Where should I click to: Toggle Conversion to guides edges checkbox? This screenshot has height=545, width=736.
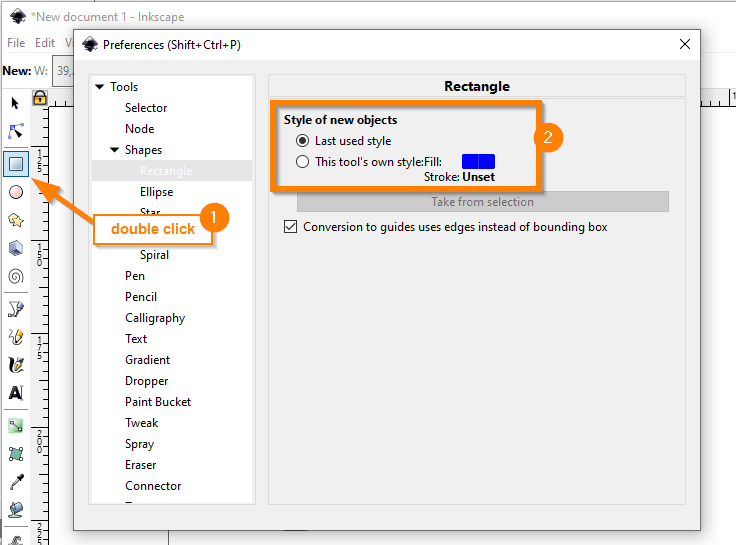[x=291, y=227]
